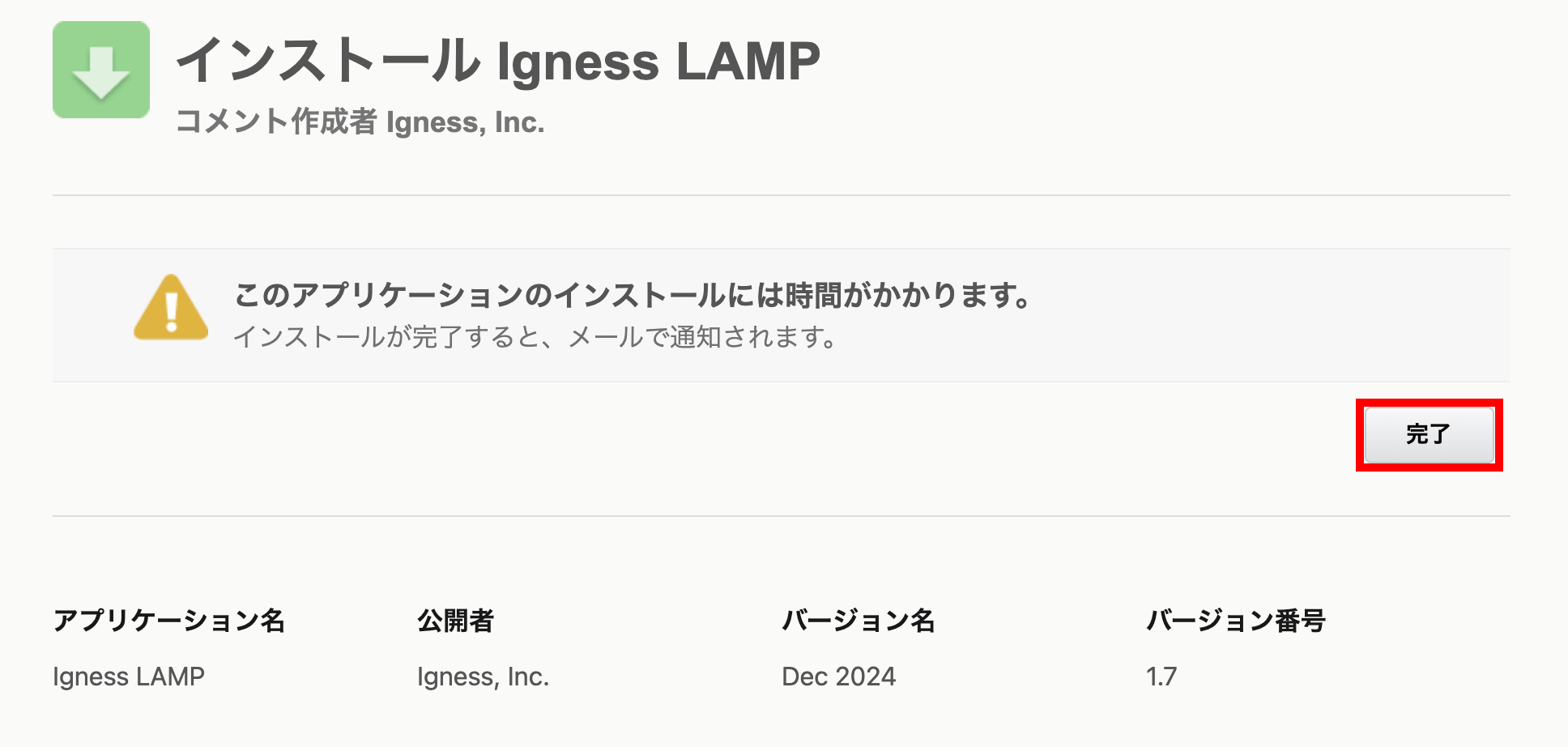Click the アプリケーション名 column header
The image size is (1568, 747).
(x=169, y=621)
